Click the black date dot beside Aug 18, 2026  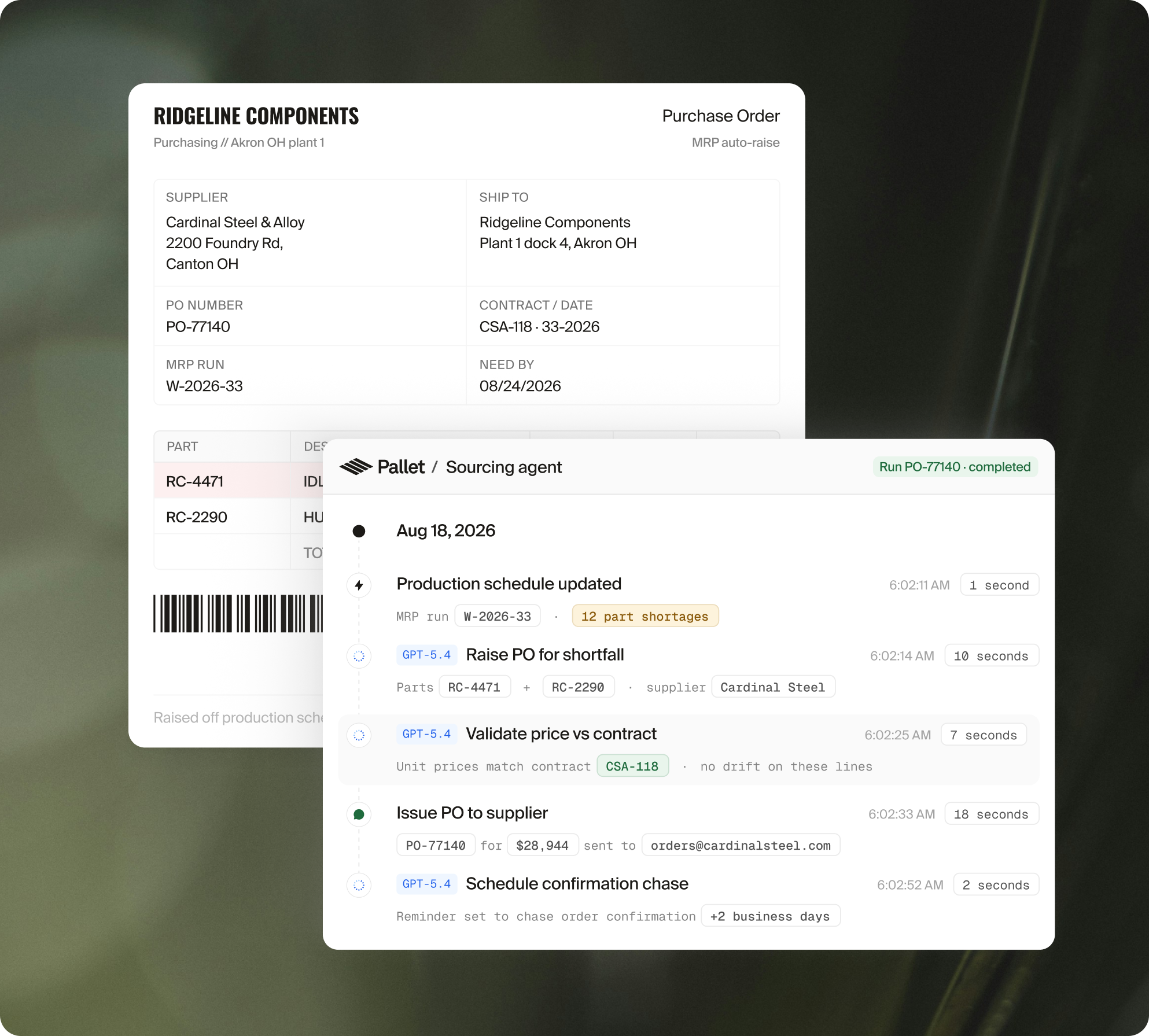tap(359, 531)
